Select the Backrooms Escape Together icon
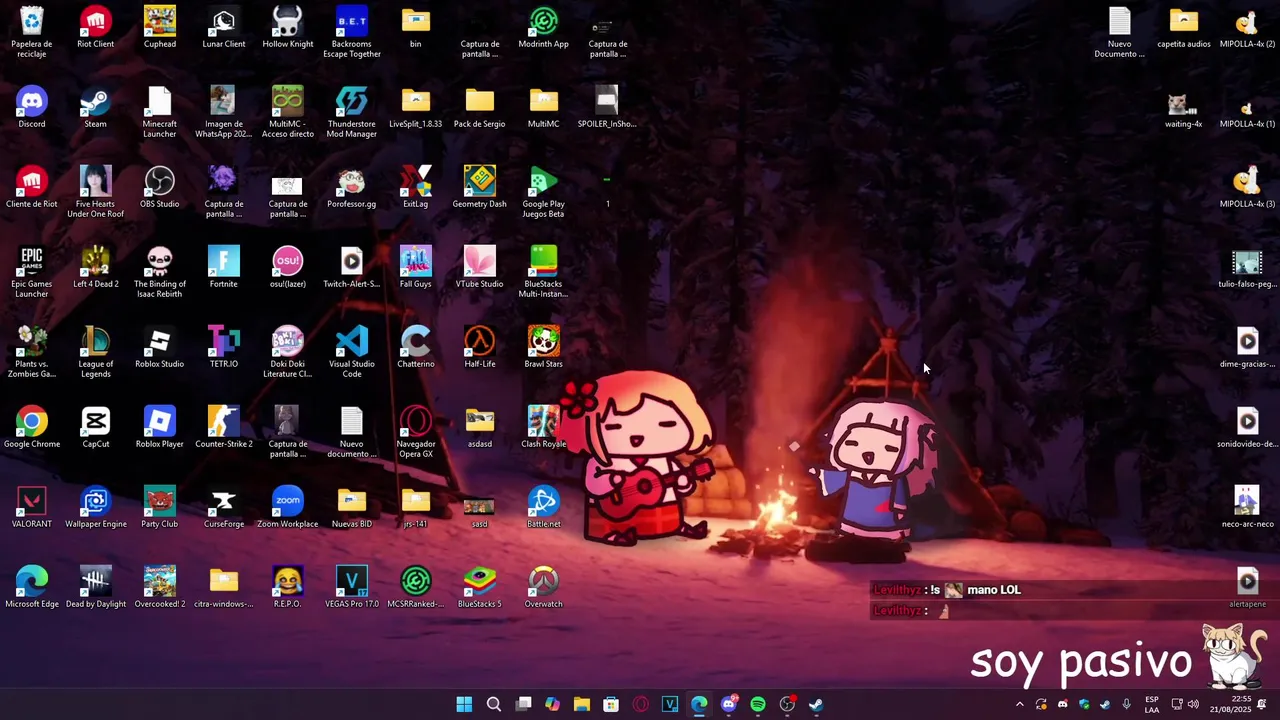The height and width of the screenshot is (720, 1280). tap(352, 32)
